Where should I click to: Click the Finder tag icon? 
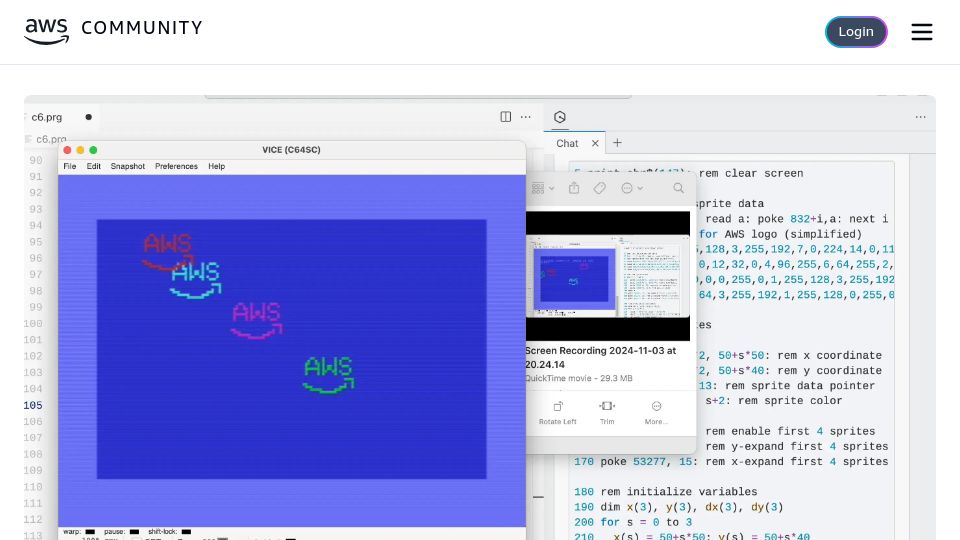point(599,189)
